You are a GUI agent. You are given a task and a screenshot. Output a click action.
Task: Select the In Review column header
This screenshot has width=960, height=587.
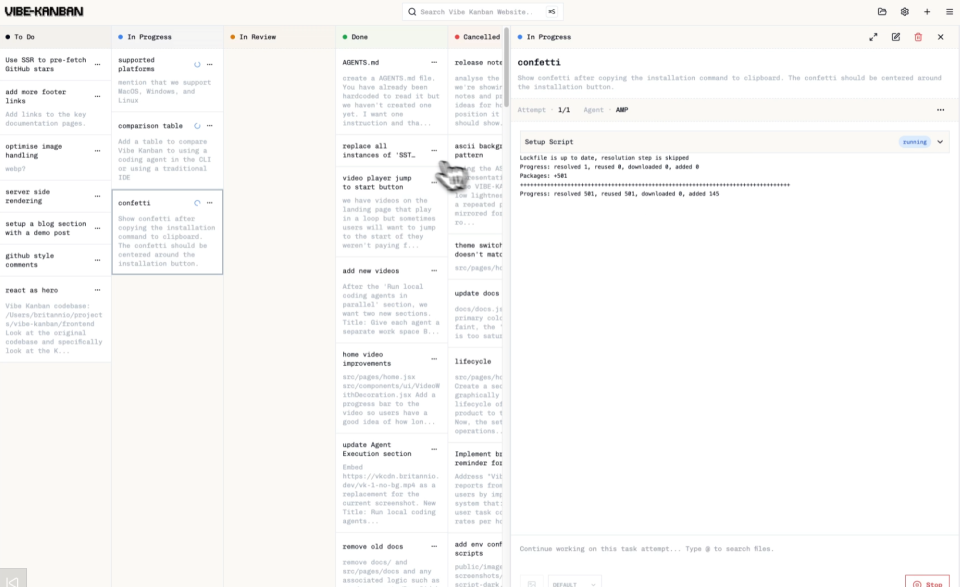[x=279, y=37]
